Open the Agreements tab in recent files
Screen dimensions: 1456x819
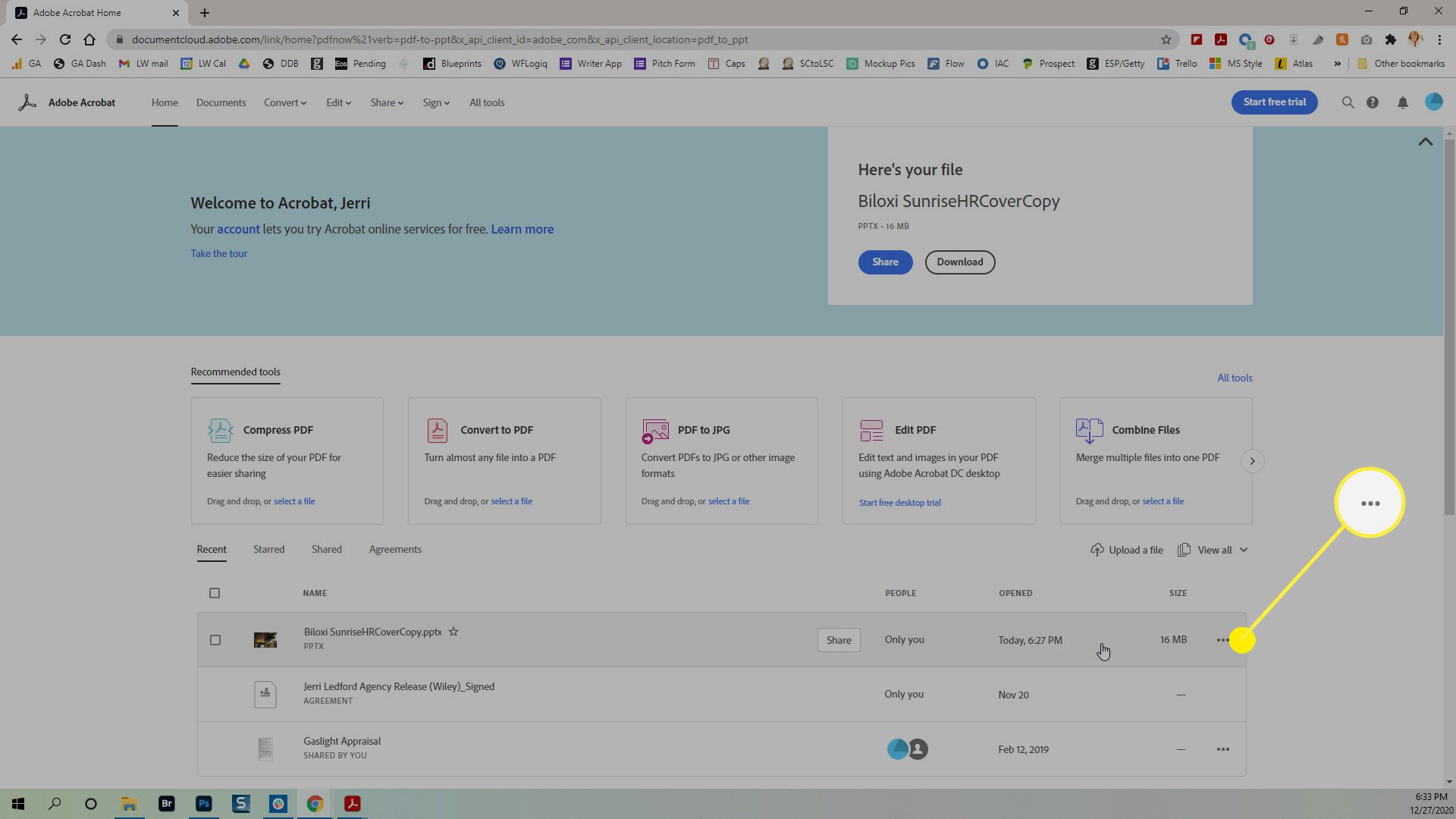click(395, 548)
